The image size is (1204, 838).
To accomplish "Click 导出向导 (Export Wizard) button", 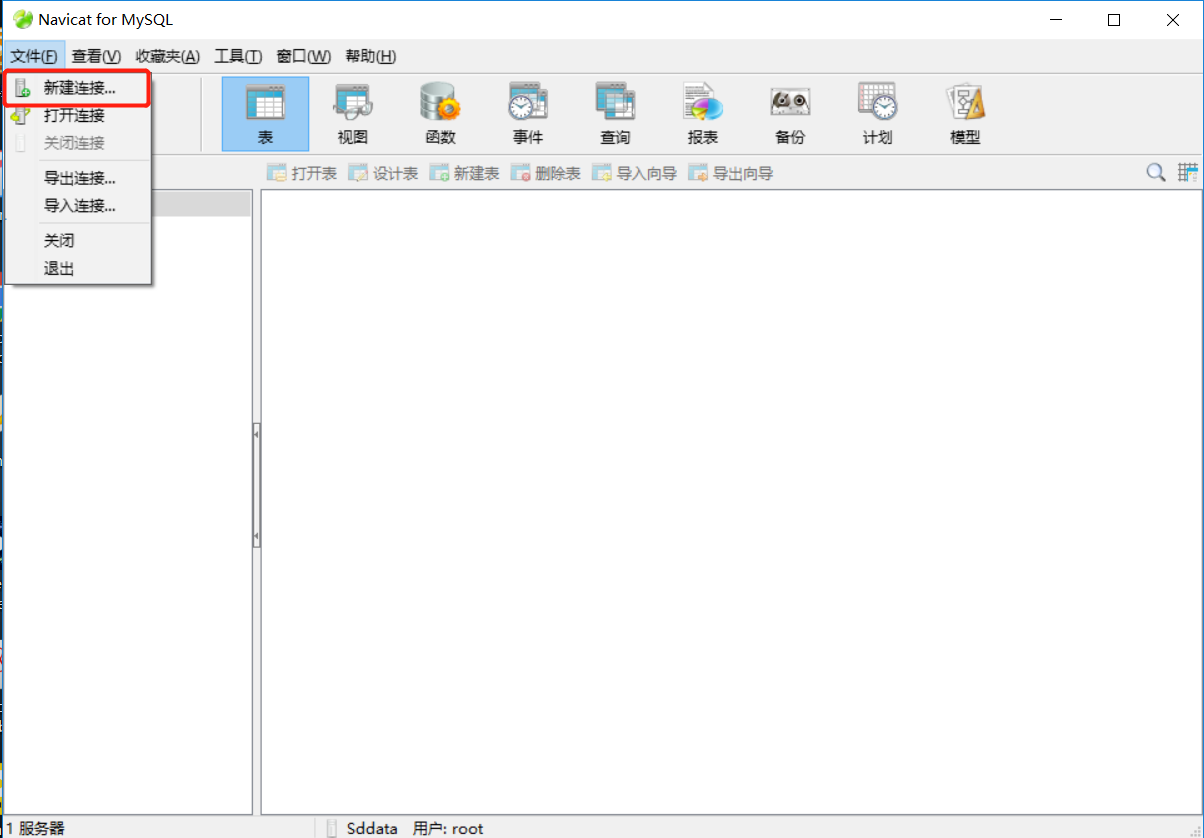I will pyautogui.click(x=730, y=173).
